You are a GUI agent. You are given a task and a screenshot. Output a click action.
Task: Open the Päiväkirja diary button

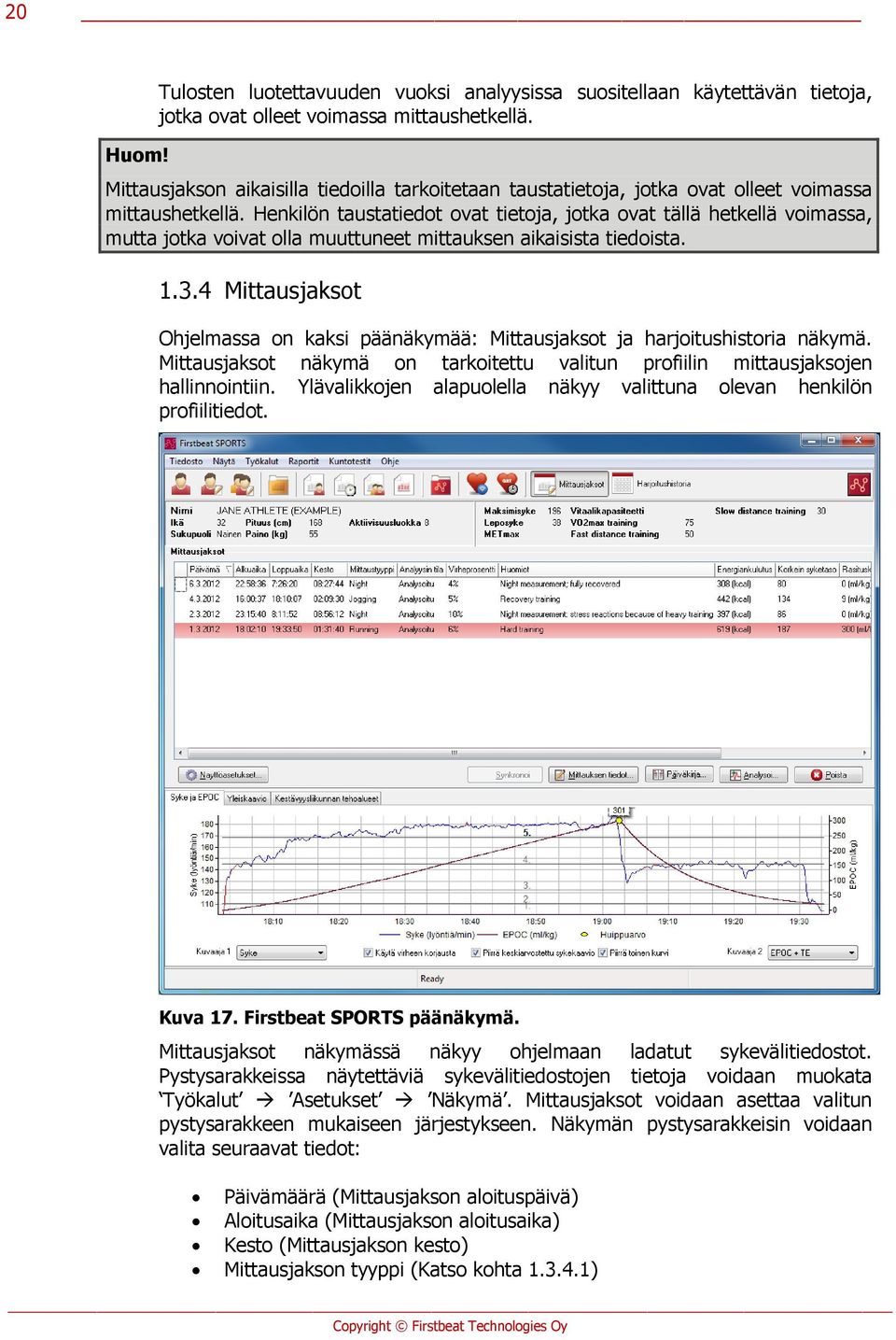point(679,775)
